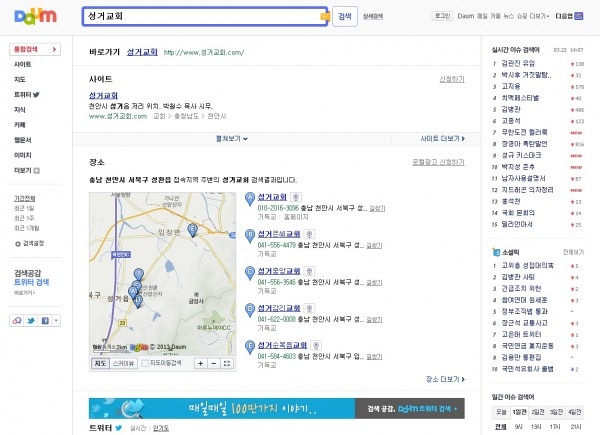Select 이미지 in left menu
This screenshot has height=435, width=600.
coord(23,155)
